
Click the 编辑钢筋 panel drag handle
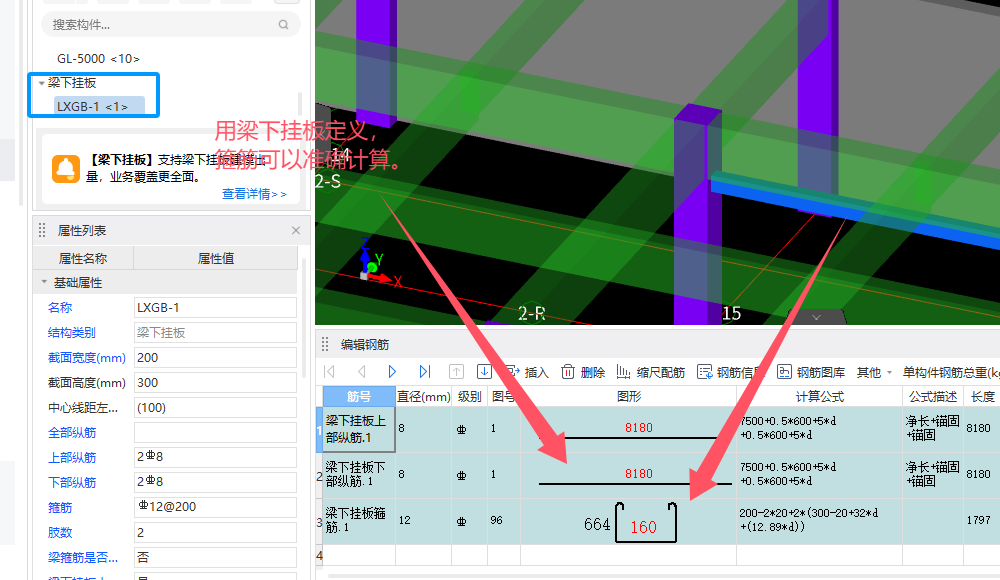(x=325, y=345)
